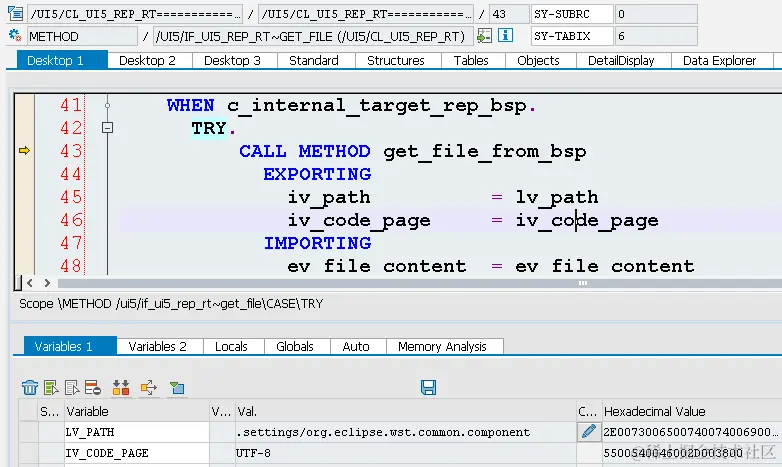Viewport: 782px width, 467px height.
Task: Click the pencil edit icon on the LV_PATH row
Action: 588,432
